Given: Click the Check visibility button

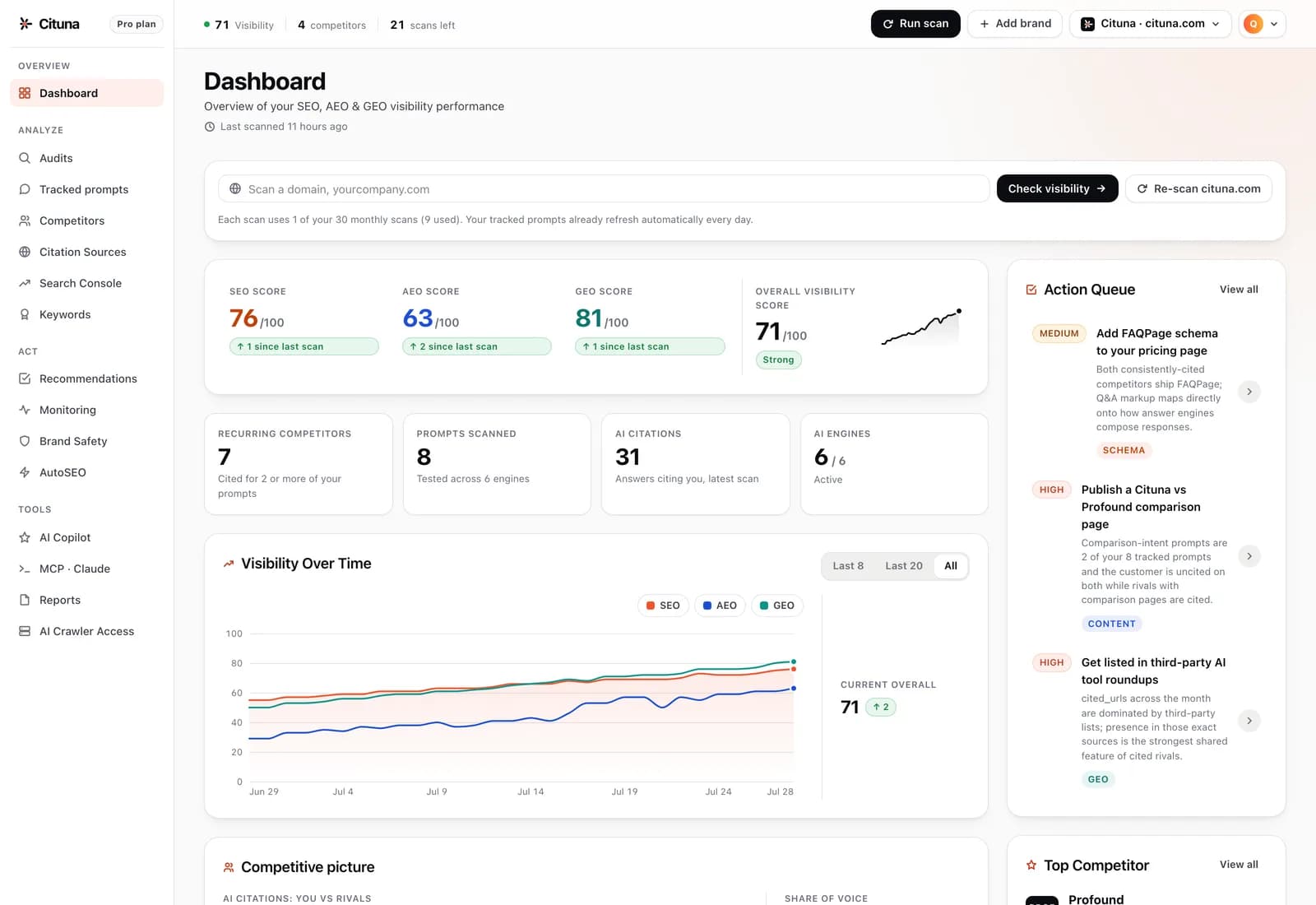Looking at the screenshot, I should [1057, 188].
